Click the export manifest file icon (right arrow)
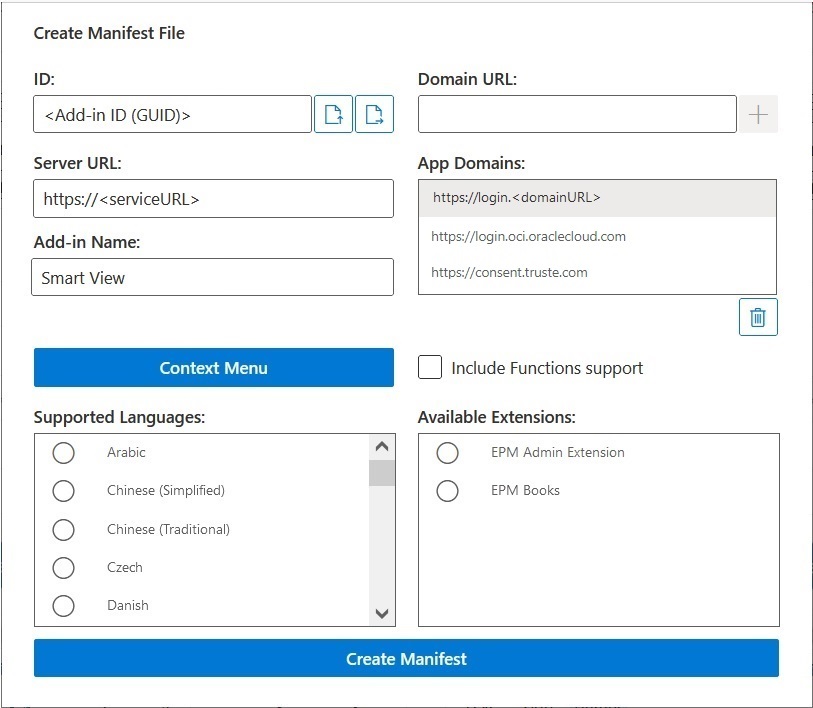Image resolution: width=813 pixels, height=708 pixels. point(374,115)
